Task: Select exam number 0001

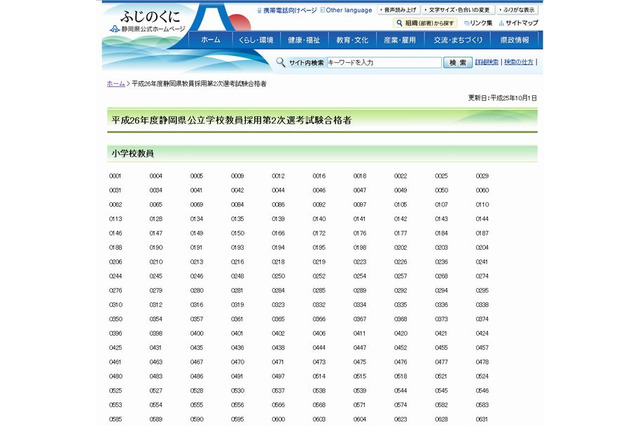Action: pyautogui.click(x=115, y=176)
